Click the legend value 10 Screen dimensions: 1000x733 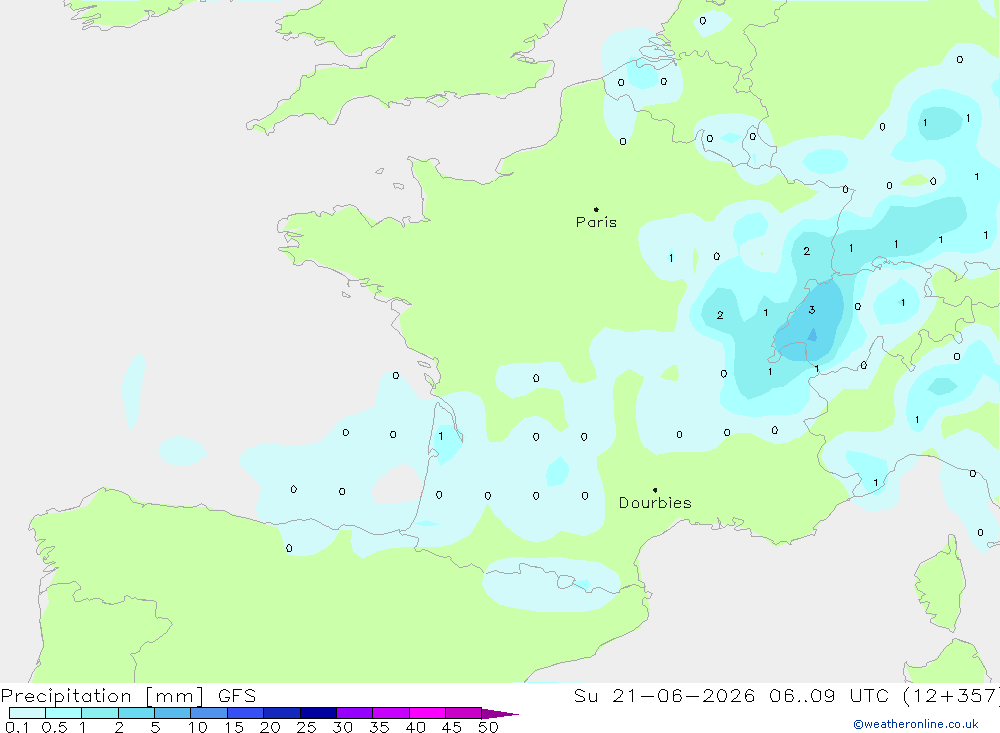tap(198, 727)
